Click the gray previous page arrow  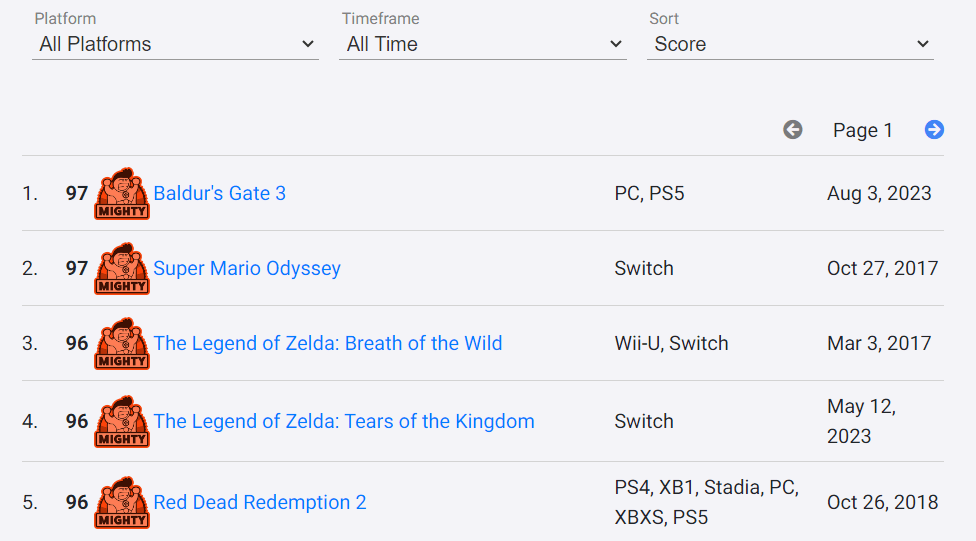point(793,130)
